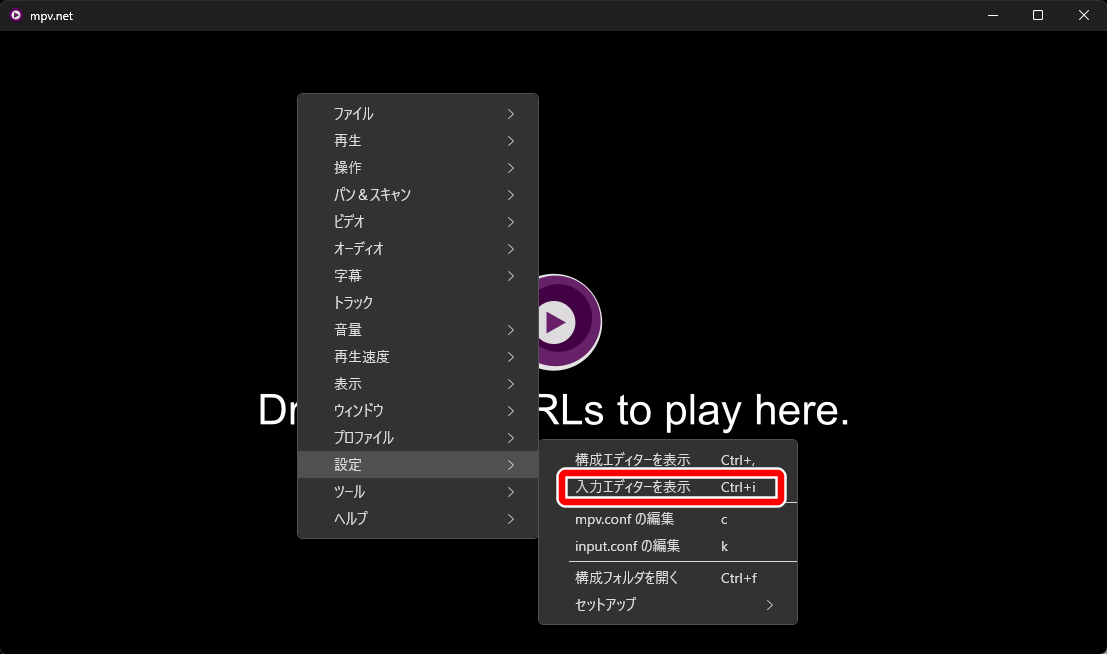The image size is (1107, 654).
Task: Select 構成エディターを表示 menu entry
Action: pos(668,460)
